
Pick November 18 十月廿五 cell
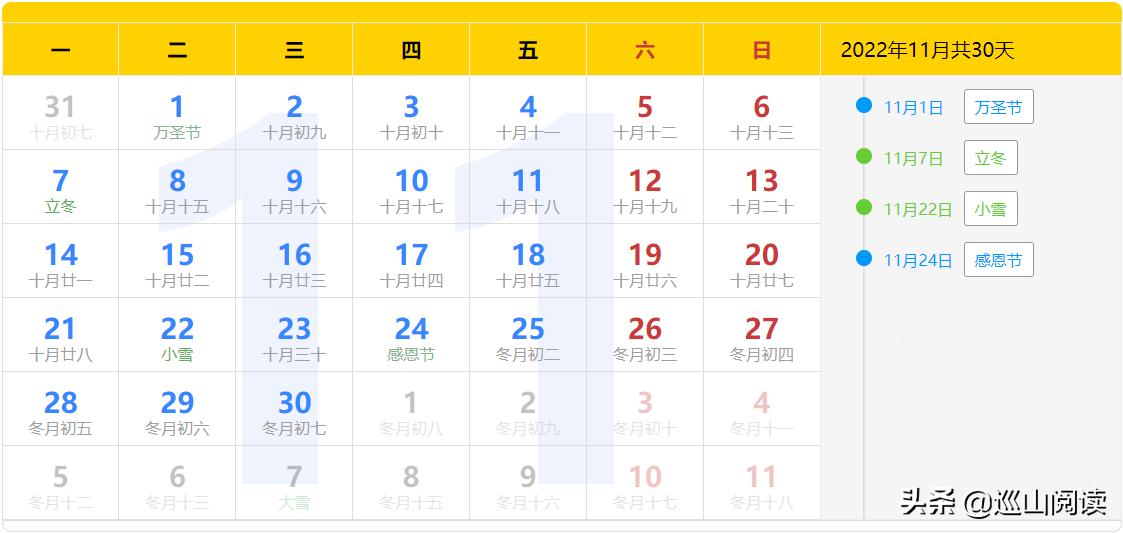528,261
